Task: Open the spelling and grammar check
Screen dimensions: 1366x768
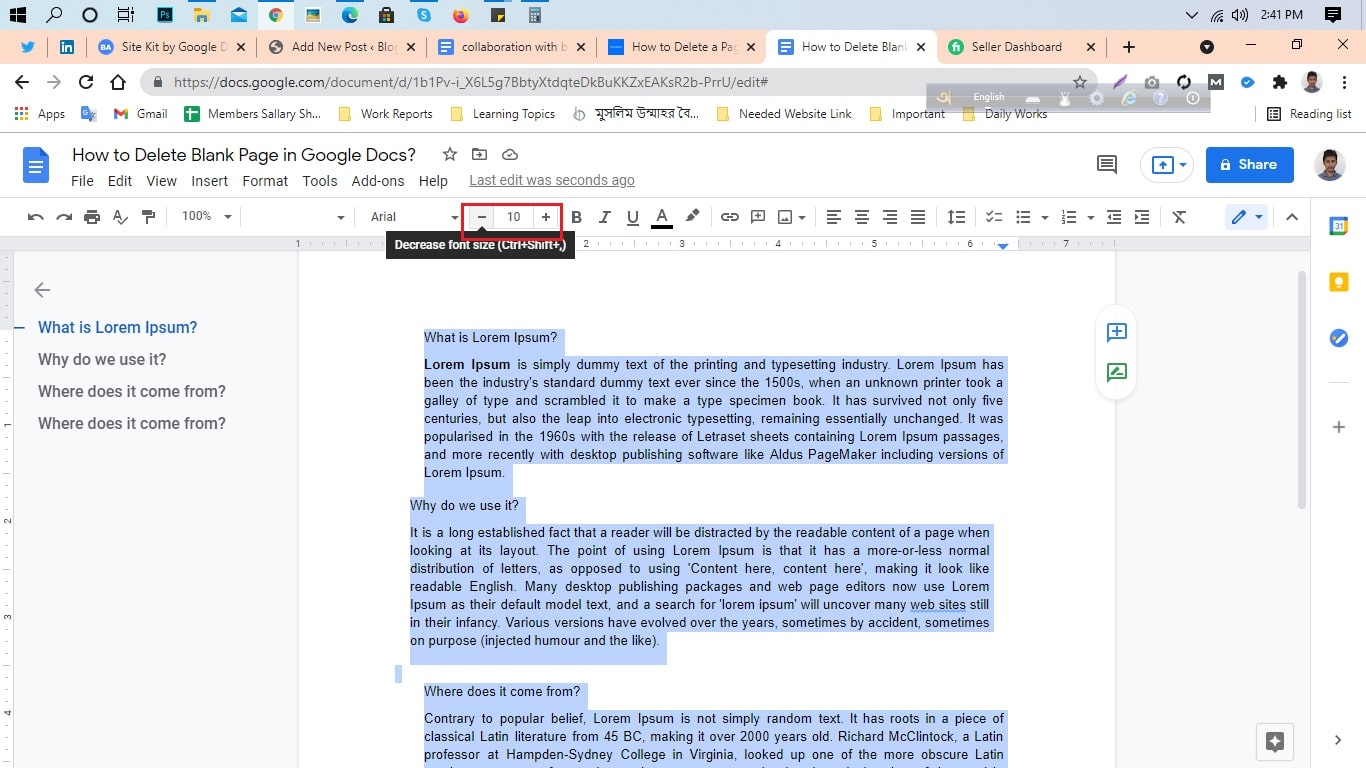Action: pos(119,216)
